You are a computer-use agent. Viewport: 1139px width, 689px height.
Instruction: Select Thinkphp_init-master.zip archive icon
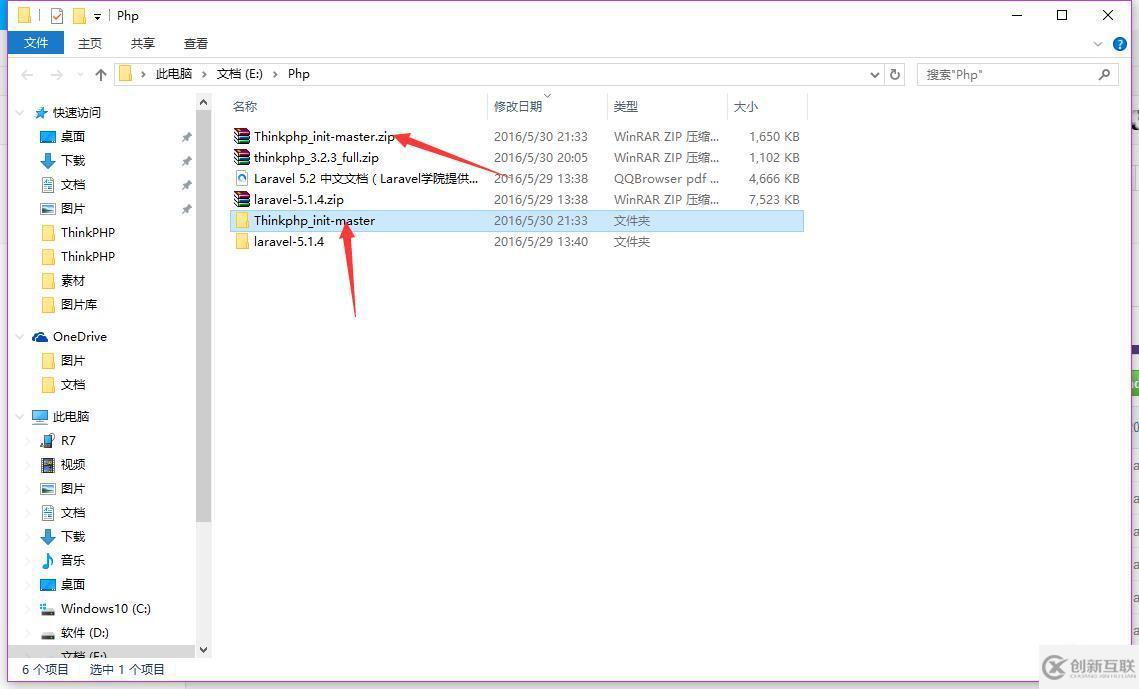pyautogui.click(x=242, y=136)
